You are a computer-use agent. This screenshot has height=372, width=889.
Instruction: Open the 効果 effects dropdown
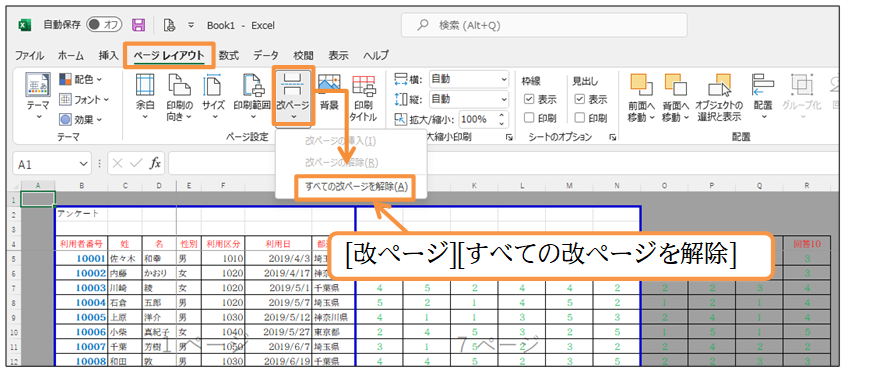[x=81, y=120]
